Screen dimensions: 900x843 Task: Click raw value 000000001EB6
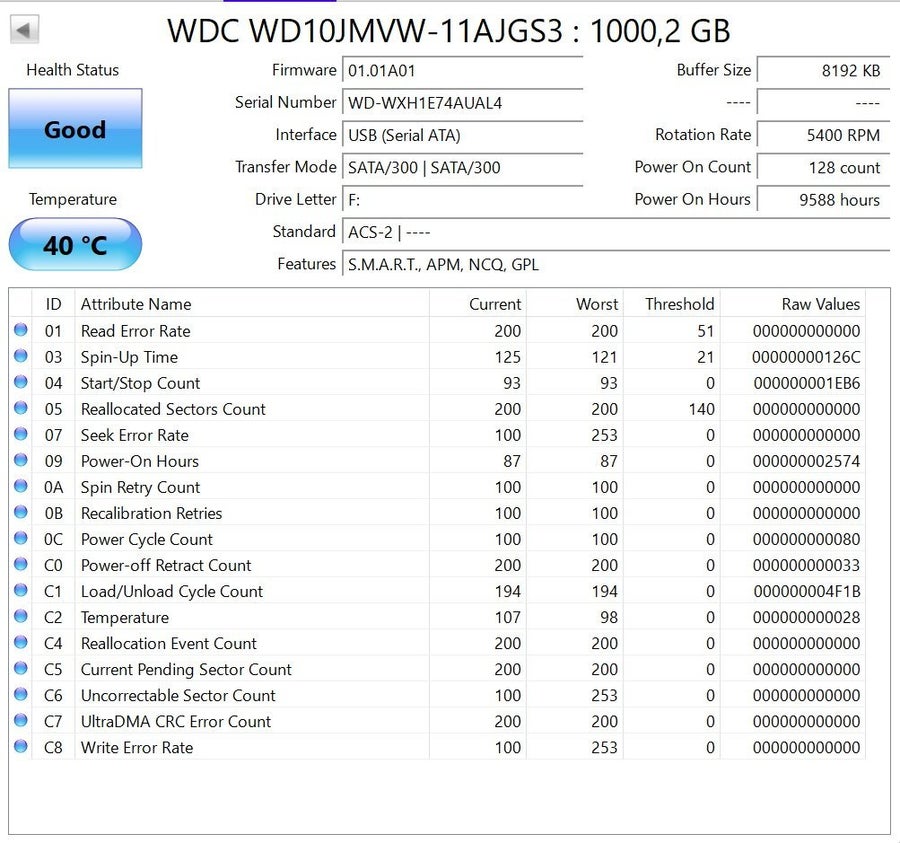coord(806,383)
